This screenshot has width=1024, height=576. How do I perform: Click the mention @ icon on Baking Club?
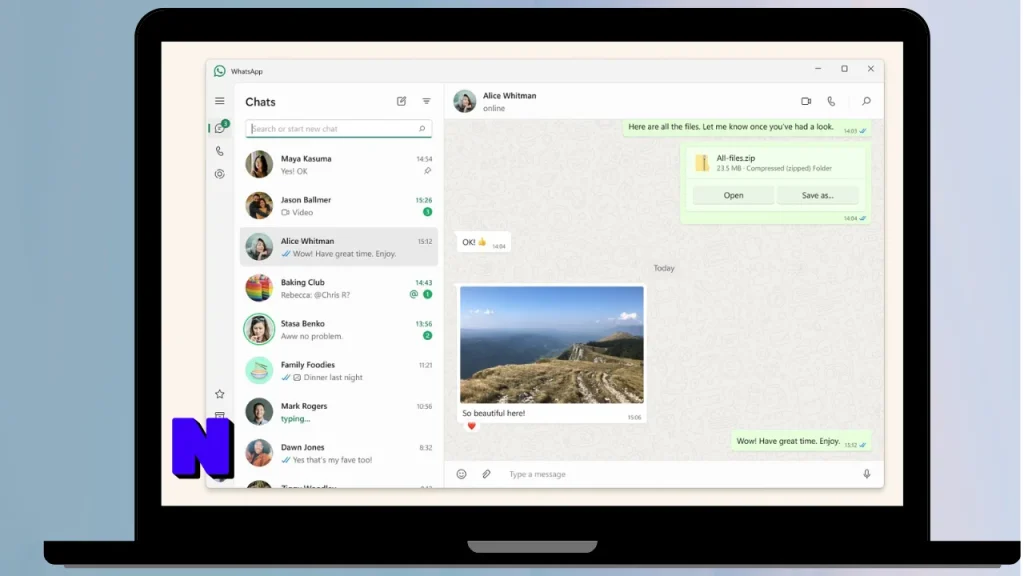point(413,295)
